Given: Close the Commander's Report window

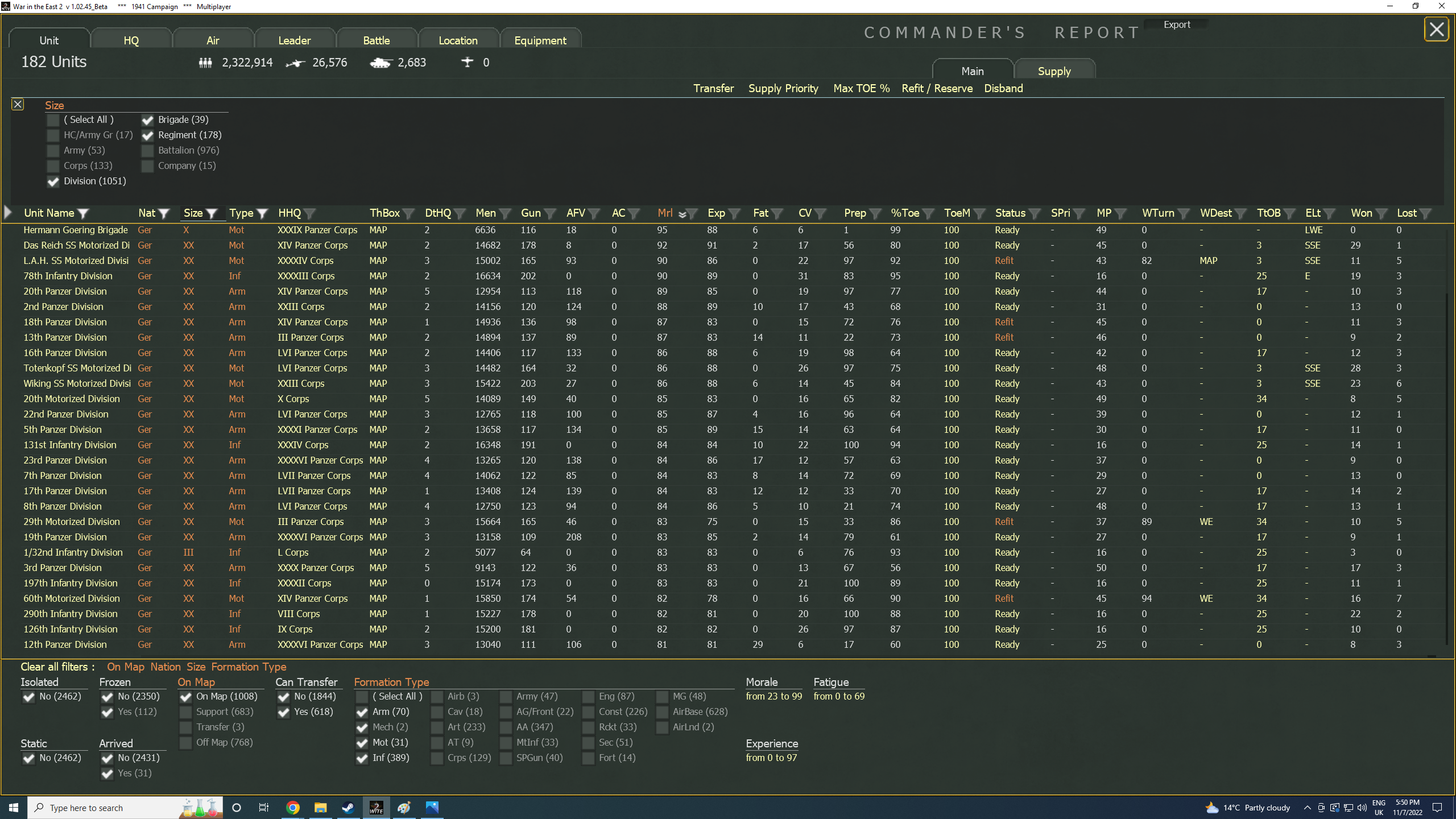Looking at the screenshot, I should pos(1437,29).
